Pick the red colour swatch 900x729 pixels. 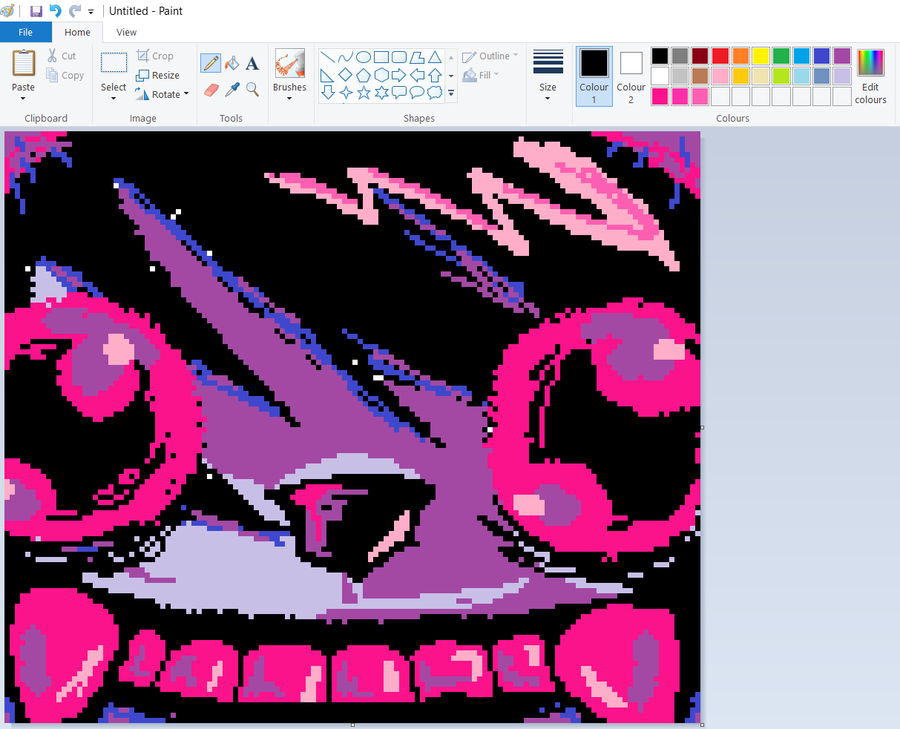[x=720, y=56]
